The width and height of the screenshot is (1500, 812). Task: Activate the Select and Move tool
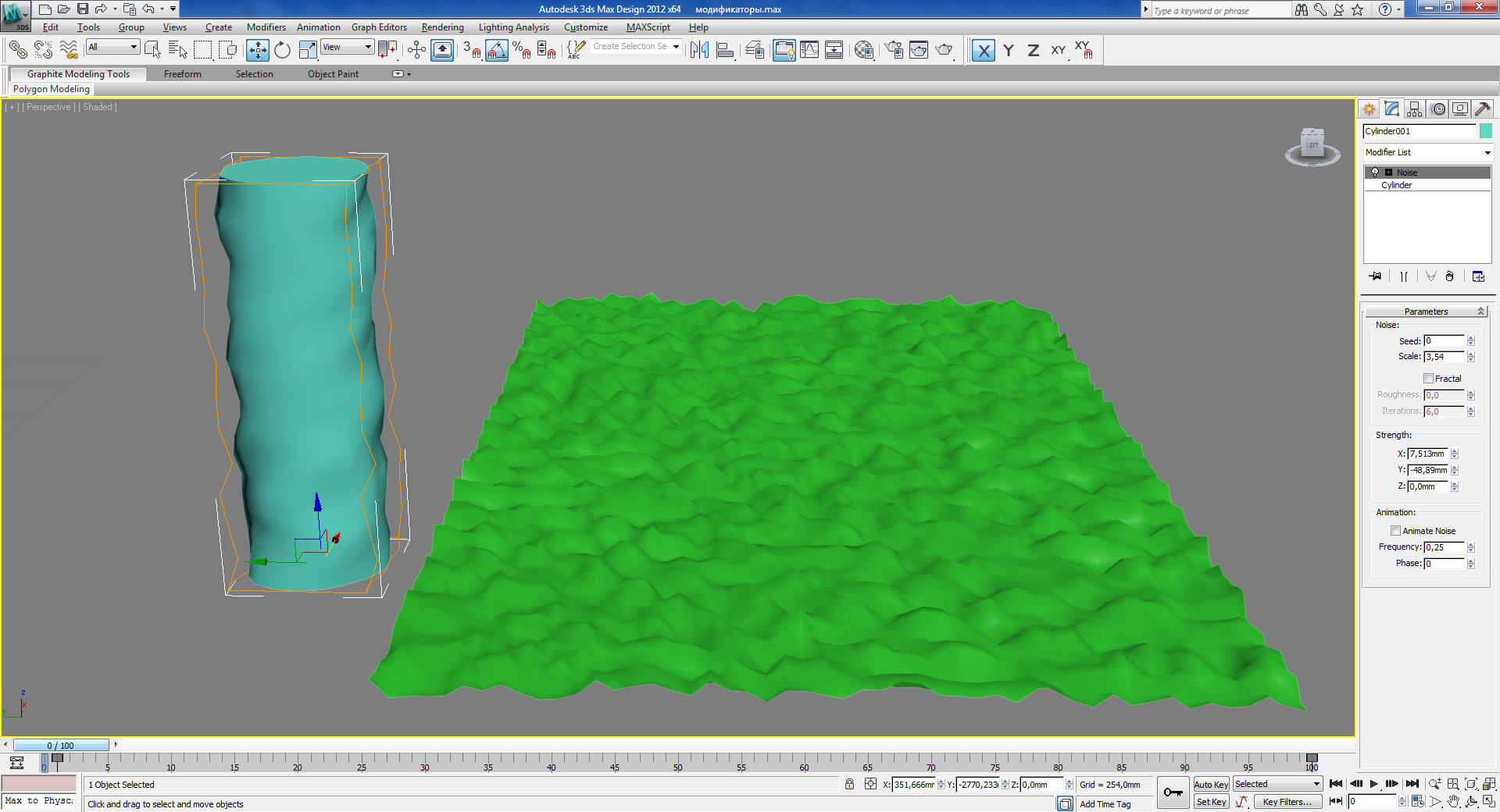click(257, 50)
